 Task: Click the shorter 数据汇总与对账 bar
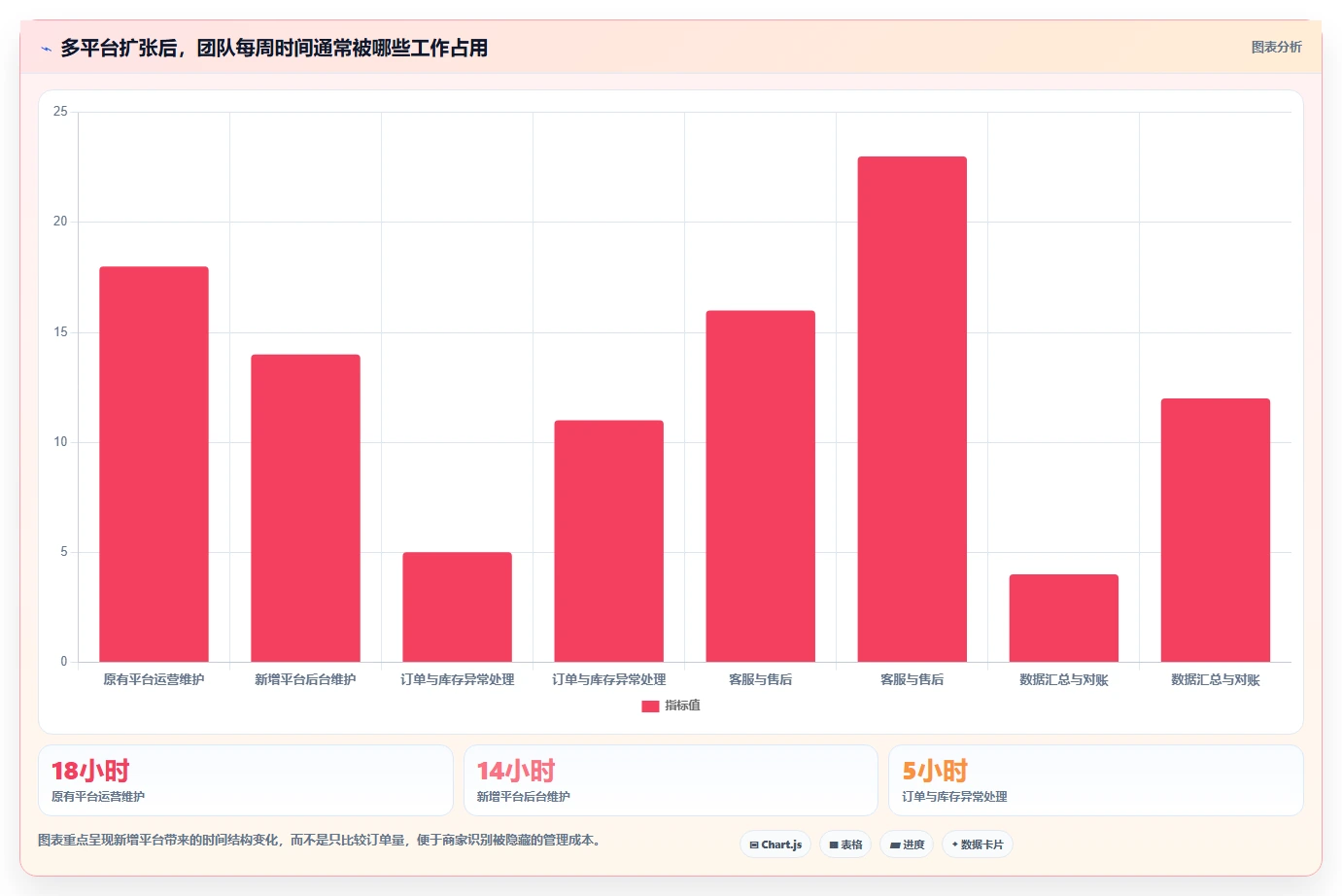1063,618
